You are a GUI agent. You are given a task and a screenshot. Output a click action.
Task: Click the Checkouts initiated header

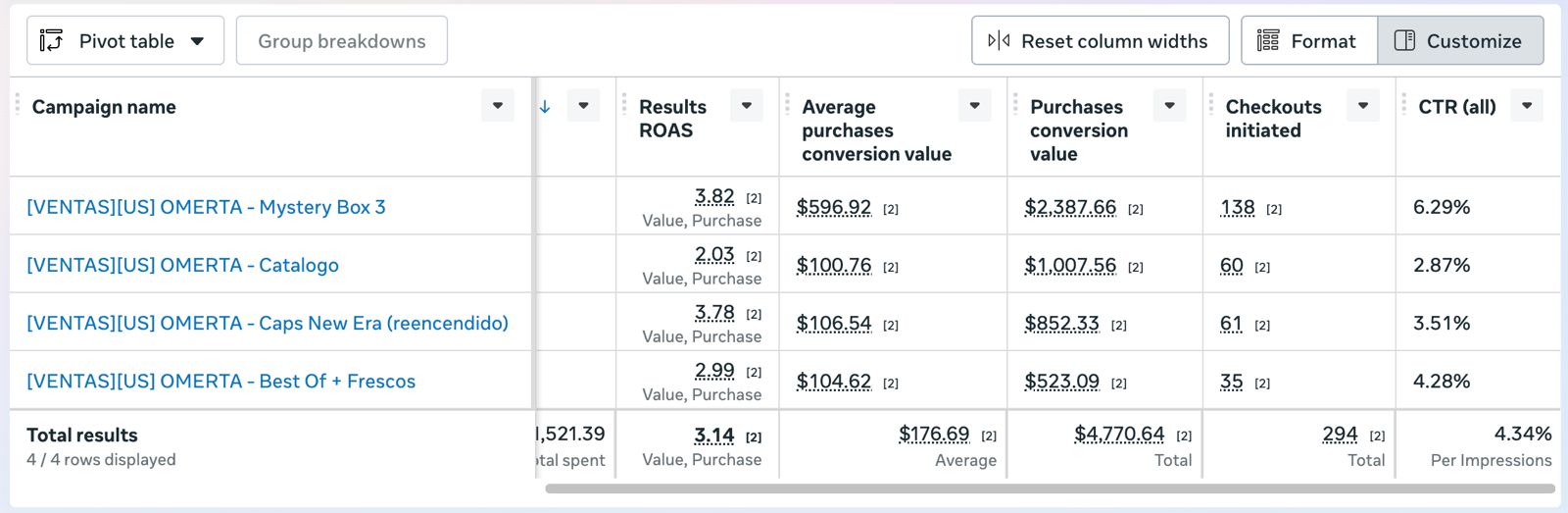(1273, 119)
